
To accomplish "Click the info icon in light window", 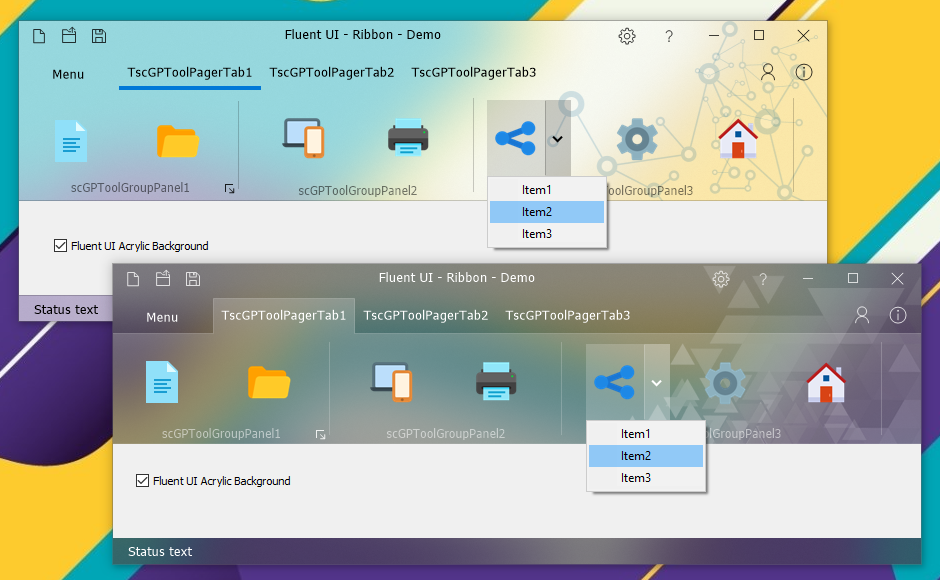I will click(804, 72).
